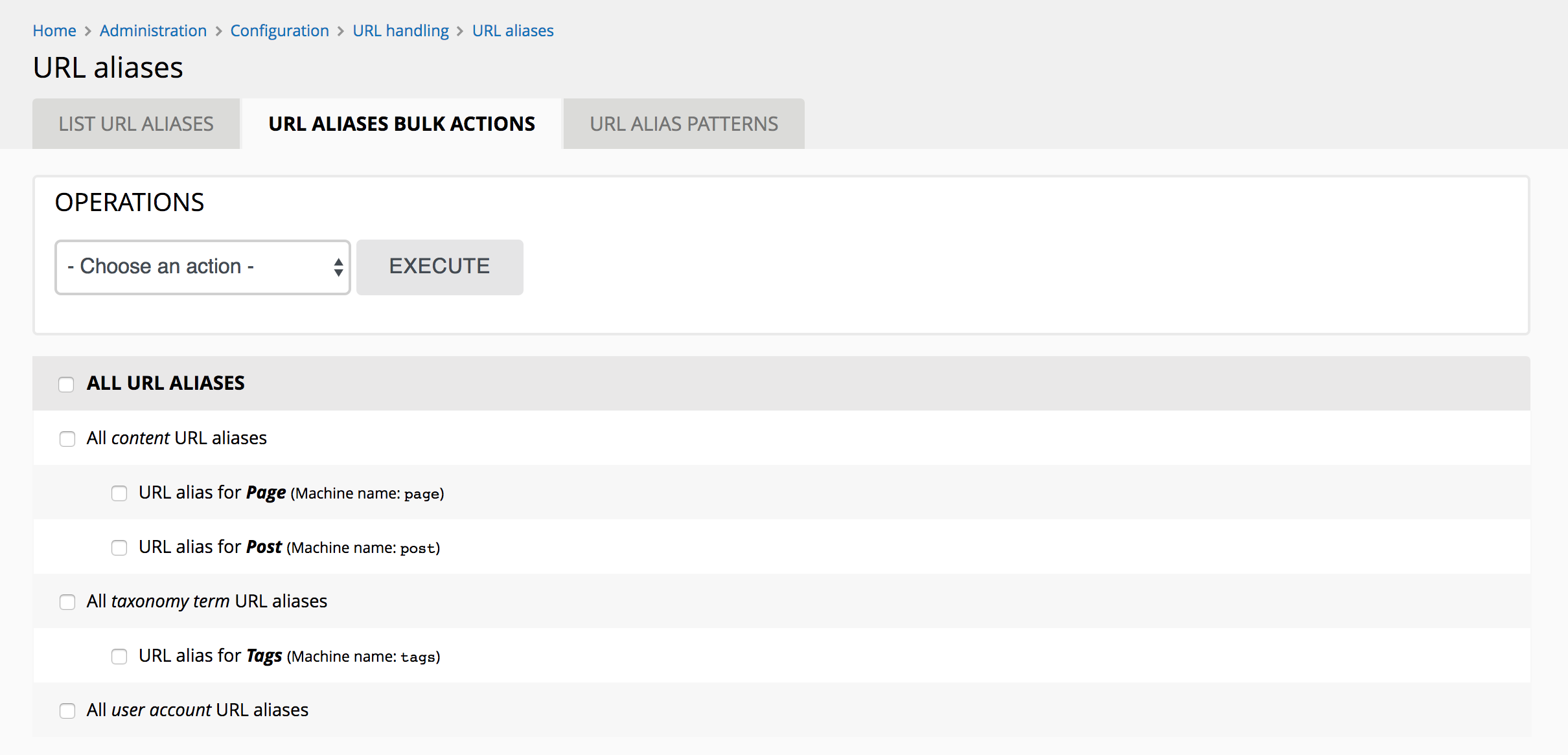Open the Administration breadcrumb link

(153, 30)
